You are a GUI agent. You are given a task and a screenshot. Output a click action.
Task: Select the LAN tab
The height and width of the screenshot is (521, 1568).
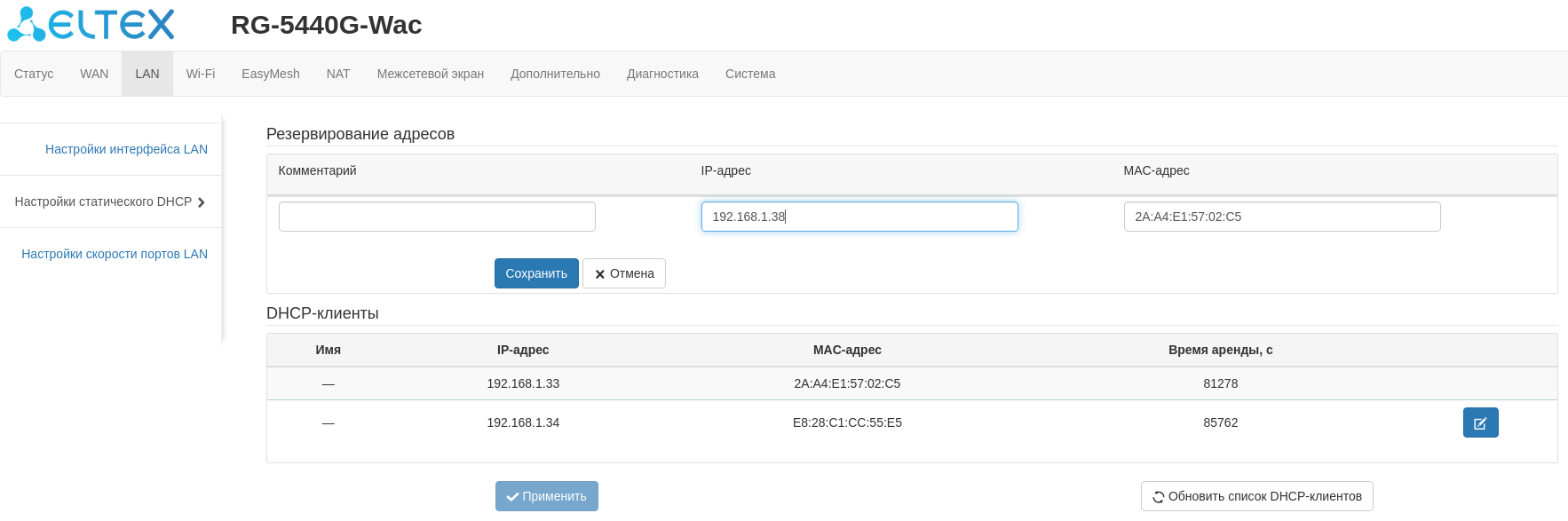147,74
